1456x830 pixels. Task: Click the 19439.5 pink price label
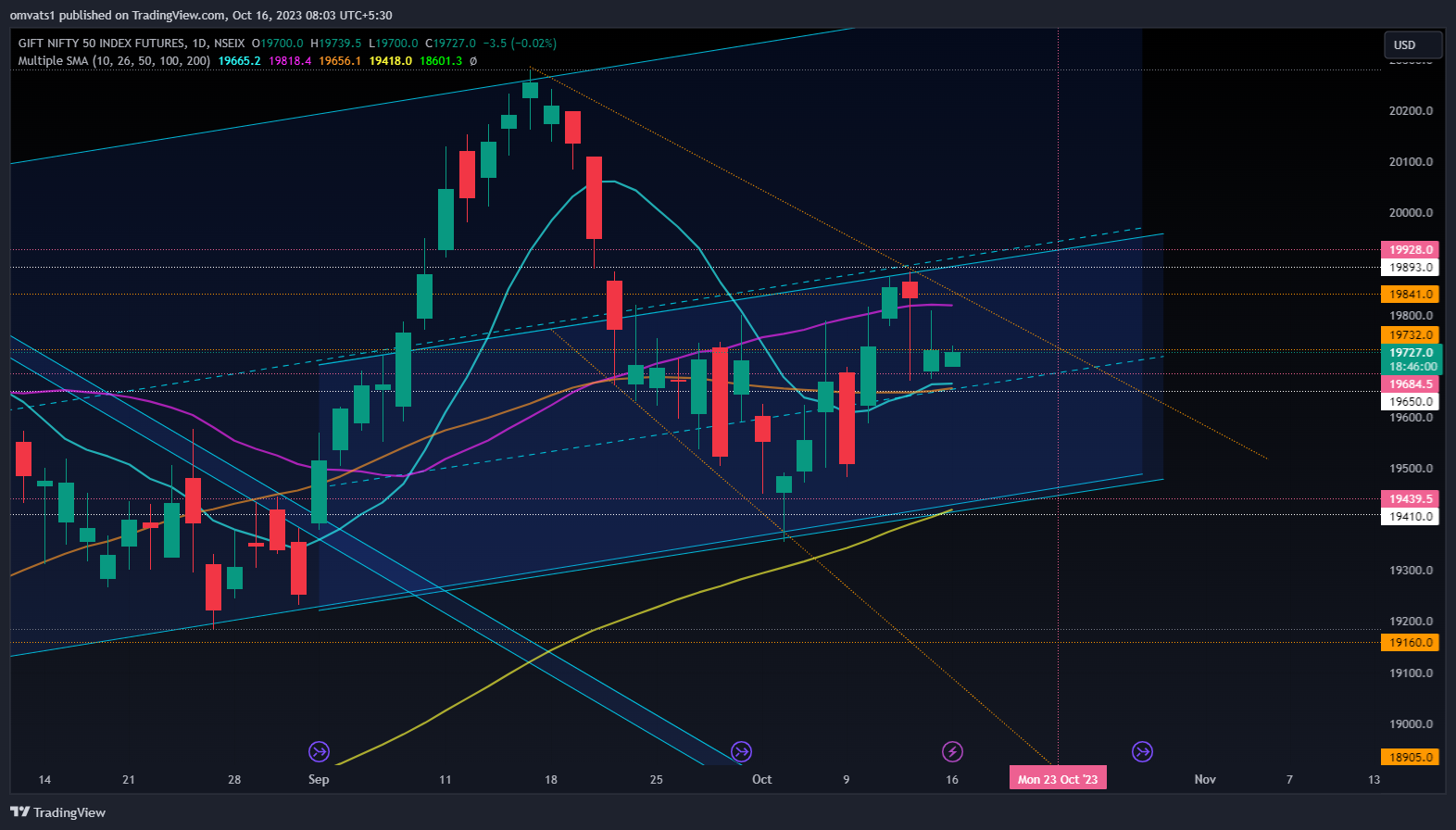point(1410,499)
